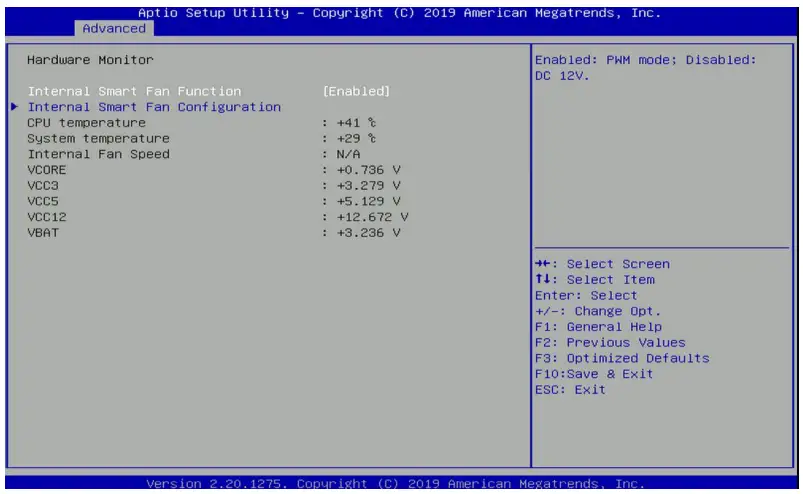Screen dimensions: 803x494
Task: Click the left-right arrows Select Screen hint
Action: click(x=602, y=264)
